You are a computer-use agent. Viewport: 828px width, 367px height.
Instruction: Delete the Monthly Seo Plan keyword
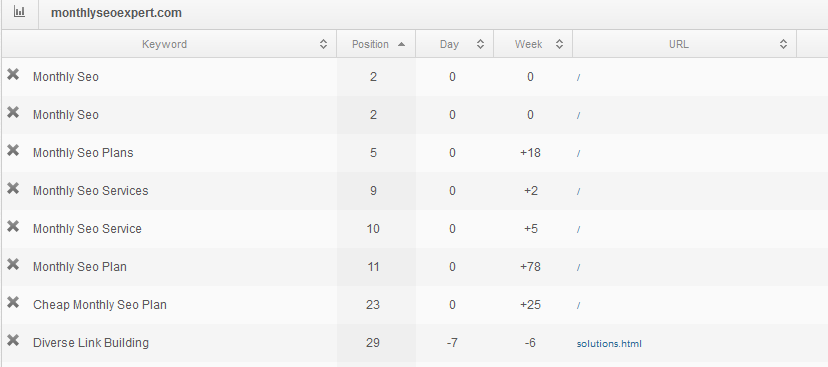tap(13, 265)
